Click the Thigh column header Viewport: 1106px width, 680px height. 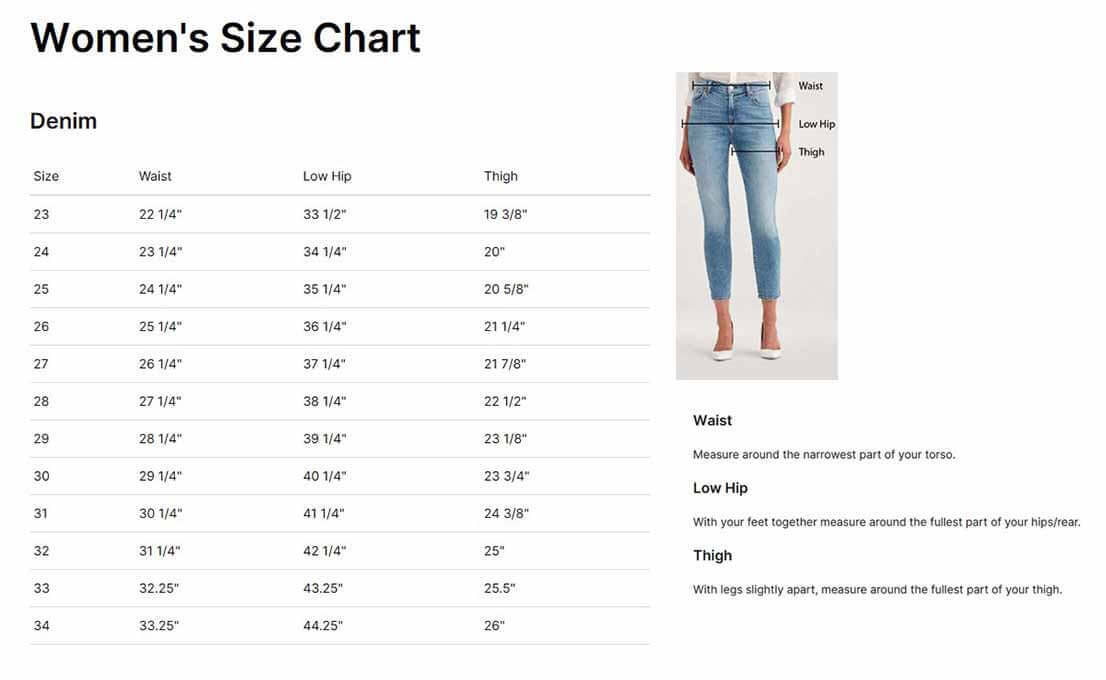pyautogui.click(x=500, y=176)
